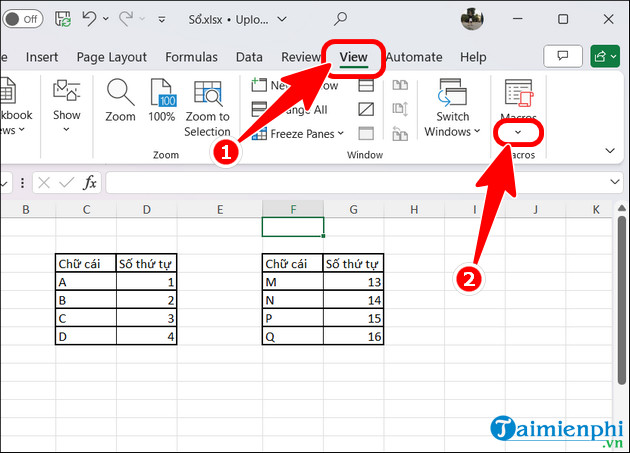Select column D header

[147, 209]
